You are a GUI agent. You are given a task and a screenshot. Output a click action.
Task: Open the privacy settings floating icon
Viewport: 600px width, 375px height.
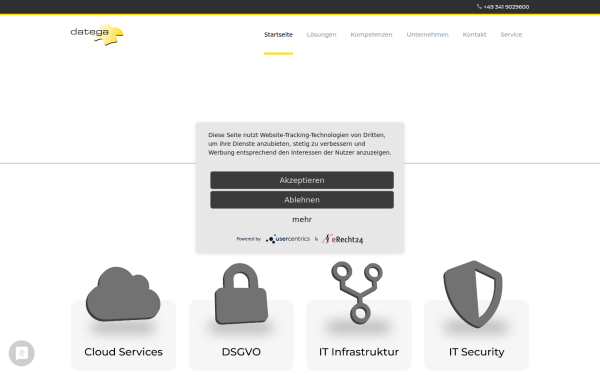pyautogui.click(x=22, y=353)
